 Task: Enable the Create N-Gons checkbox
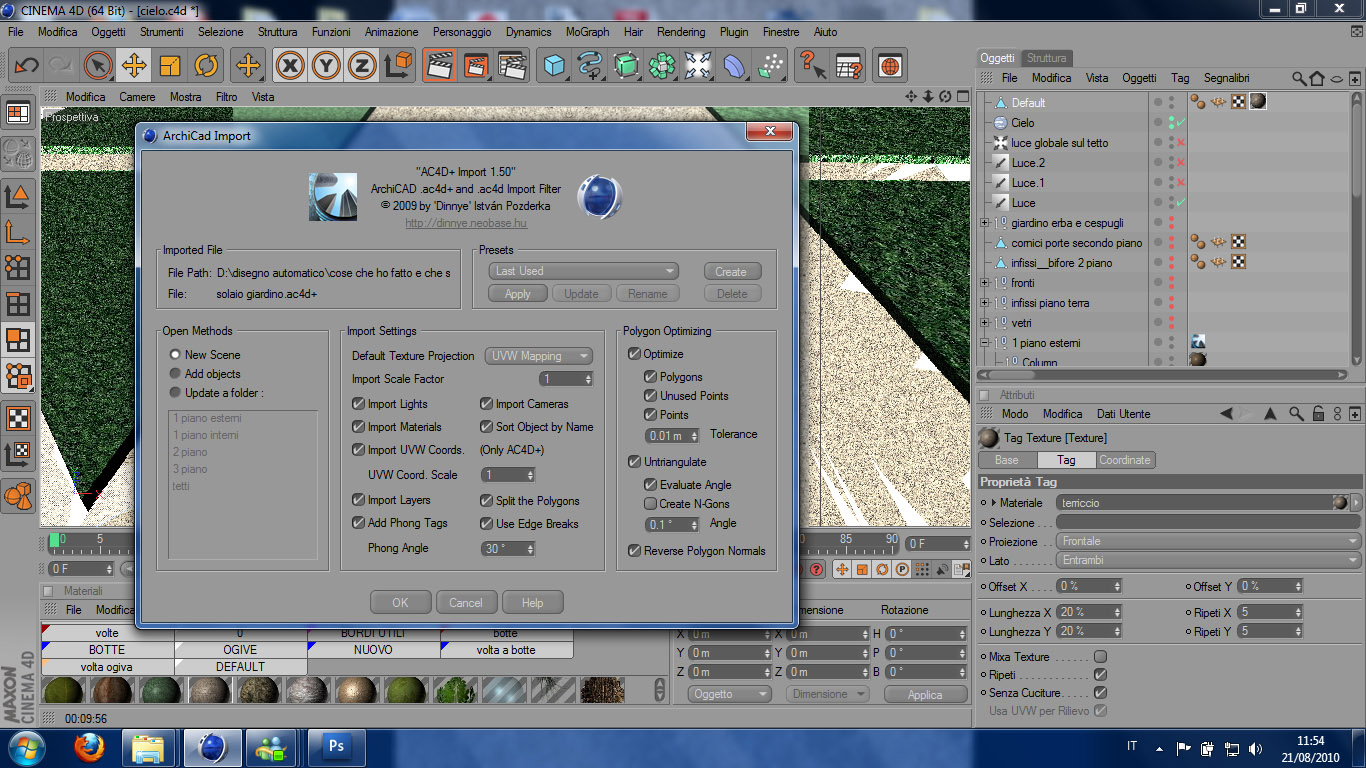click(x=651, y=504)
